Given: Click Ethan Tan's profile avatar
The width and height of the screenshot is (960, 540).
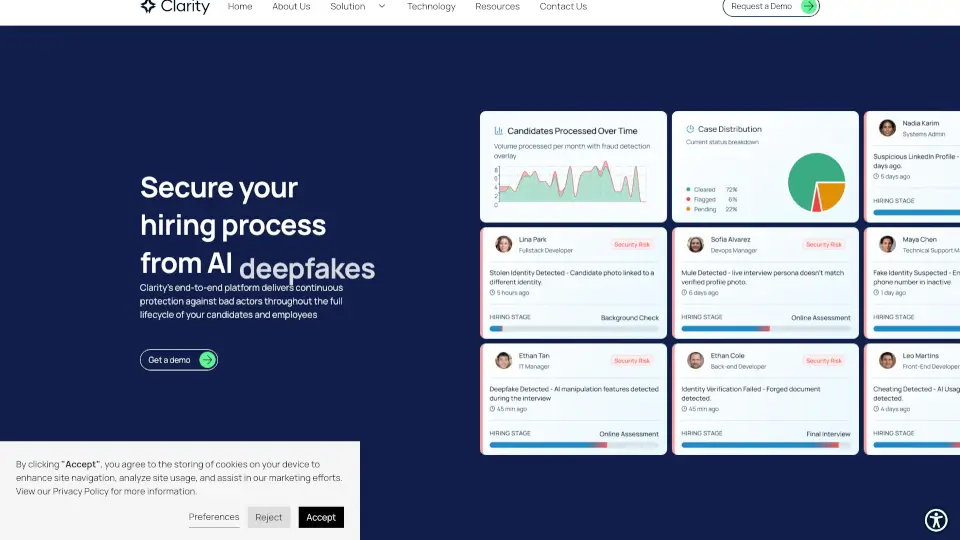Looking at the screenshot, I should (503, 360).
